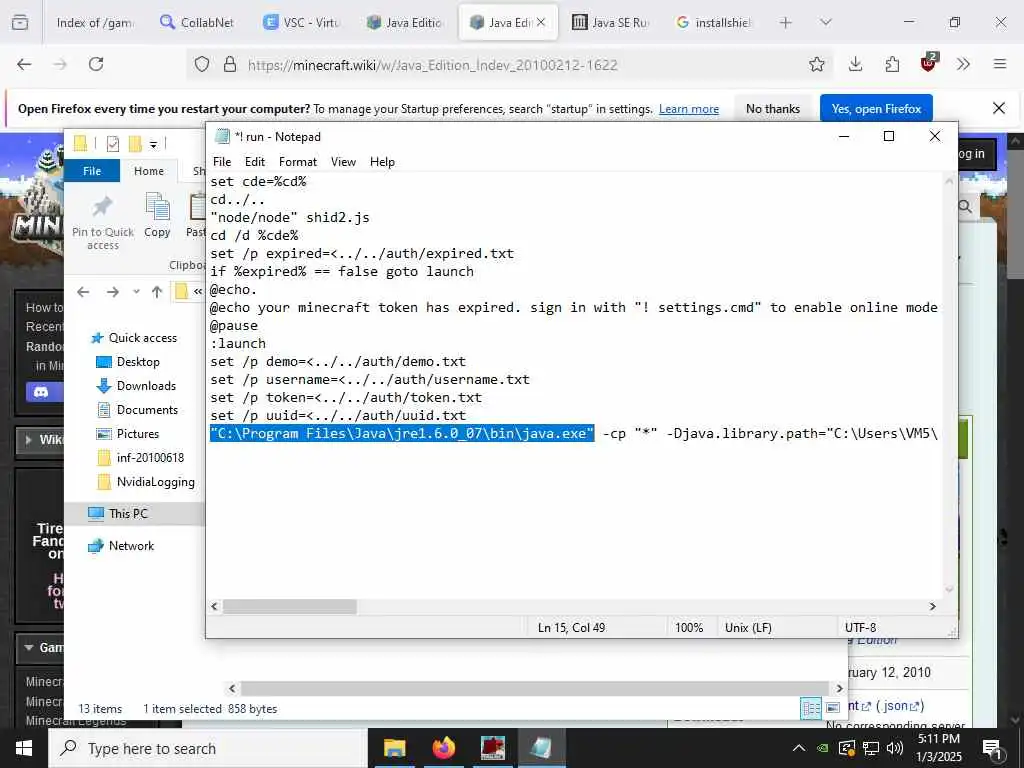
Task: Click the tracking protection shield in address bar
Action: (202, 64)
